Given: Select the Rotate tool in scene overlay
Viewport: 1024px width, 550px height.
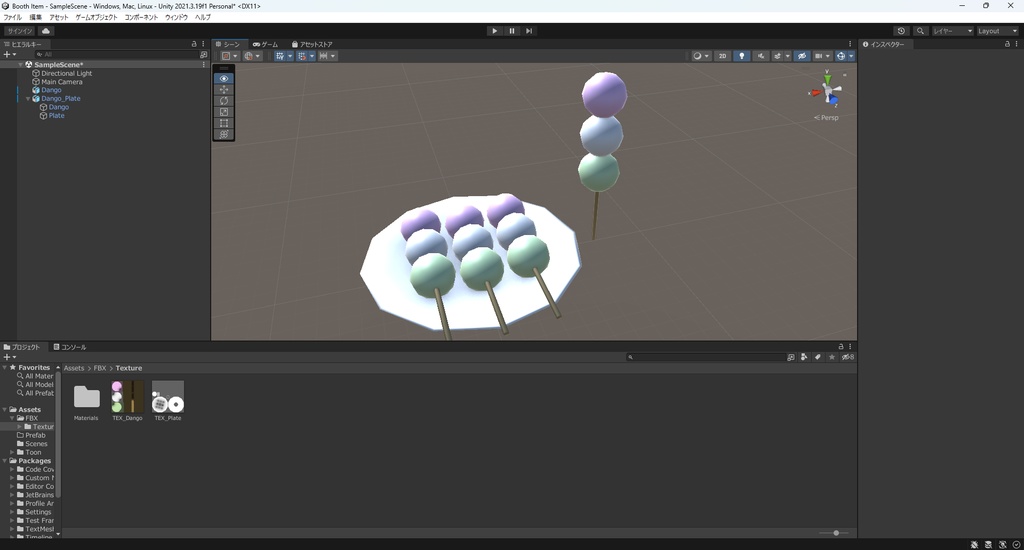Looking at the screenshot, I should tap(224, 101).
